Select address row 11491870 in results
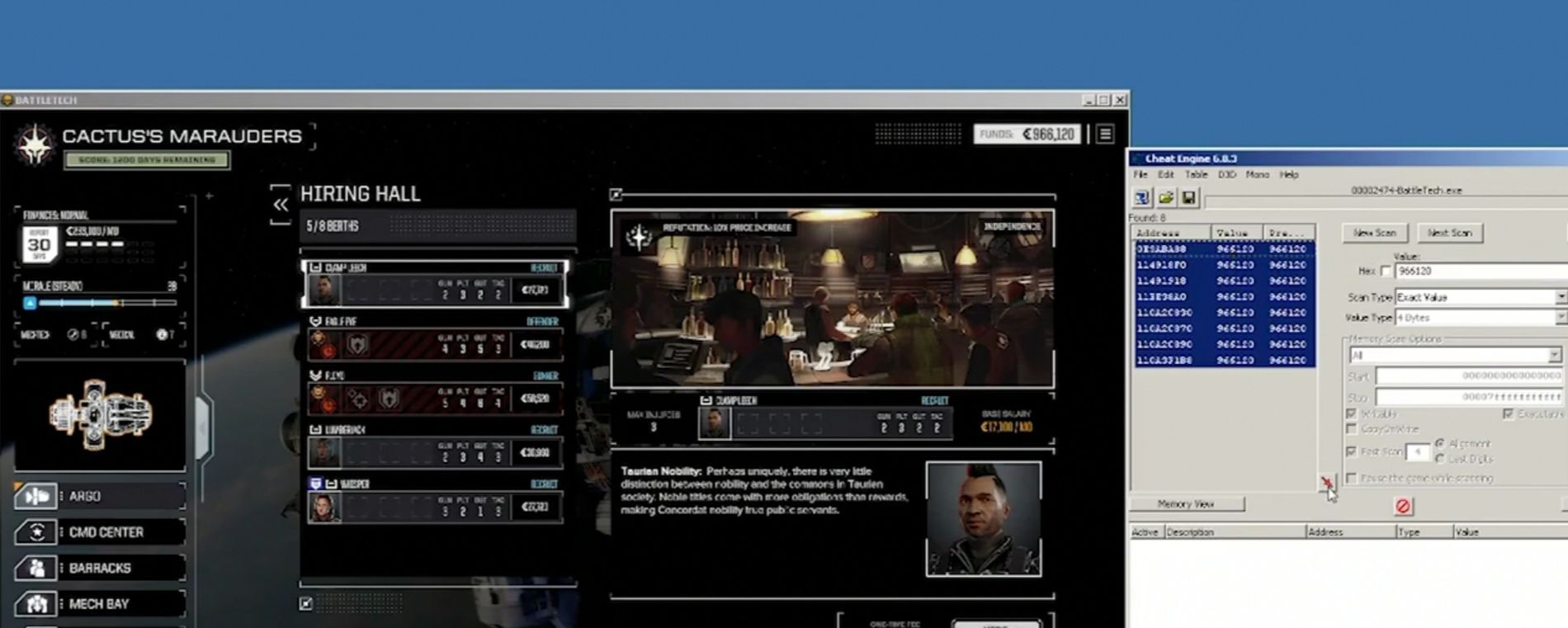Viewport: 1568px width, 628px height. [1225, 265]
